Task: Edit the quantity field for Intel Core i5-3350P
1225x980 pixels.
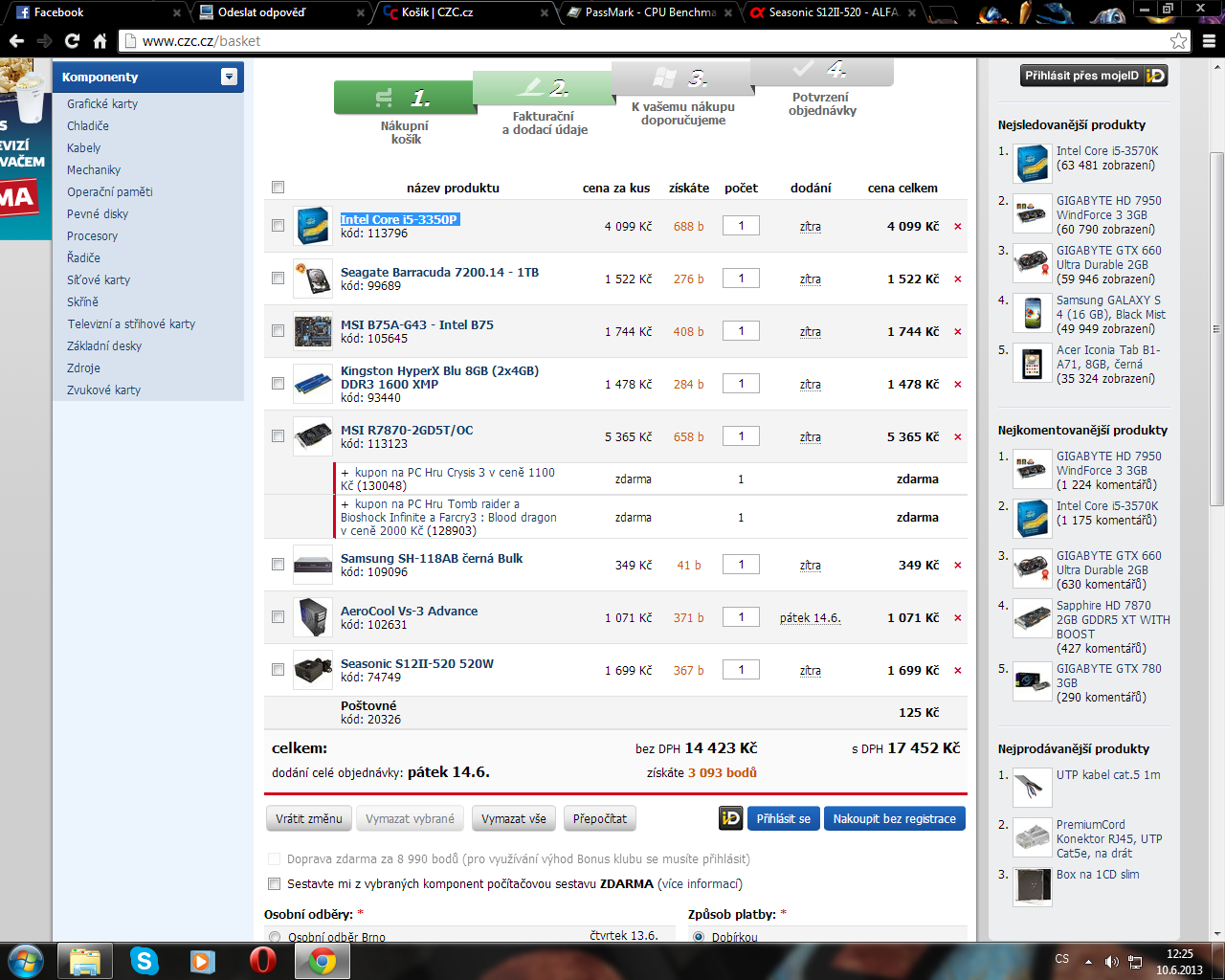Action: tap(741, 226)
